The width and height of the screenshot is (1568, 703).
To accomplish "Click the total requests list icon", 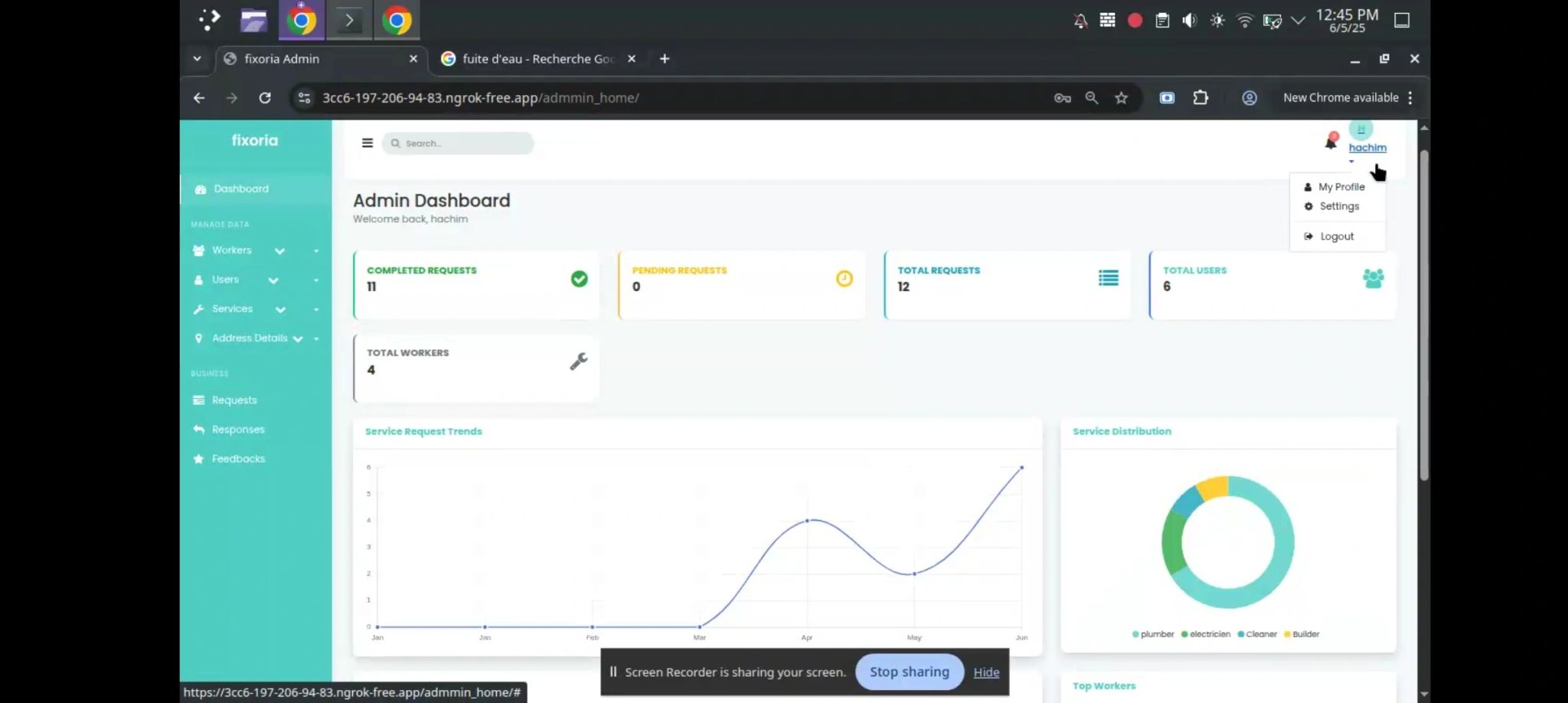I will tap(1108, 278).
